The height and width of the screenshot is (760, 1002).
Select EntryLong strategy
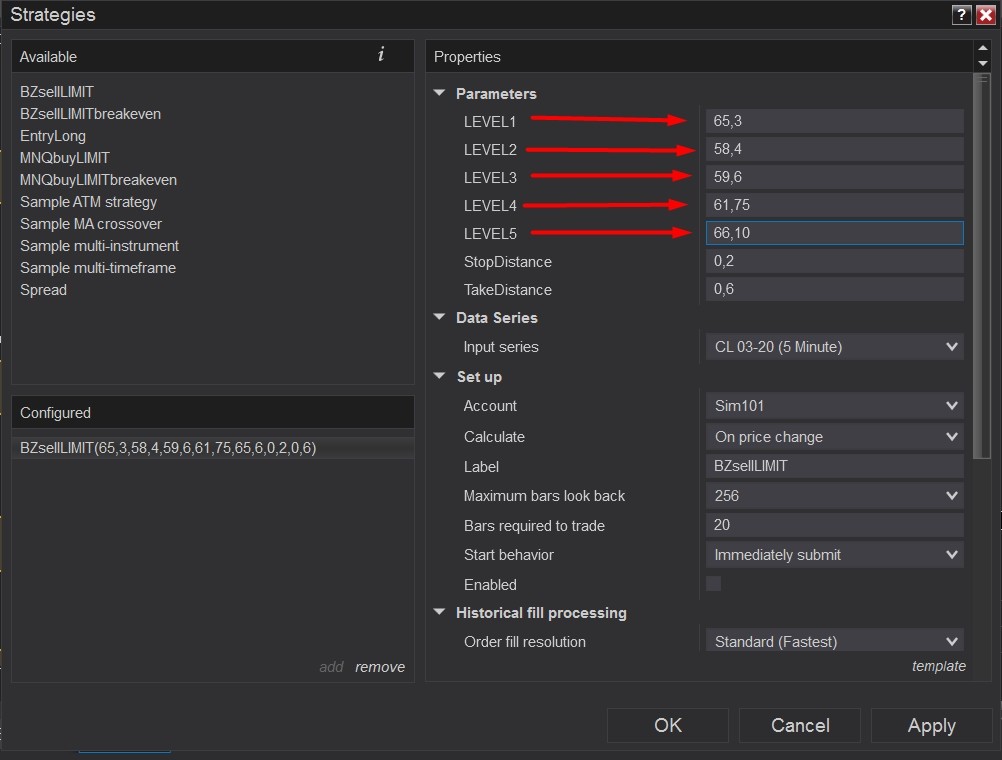pos(52,136)
